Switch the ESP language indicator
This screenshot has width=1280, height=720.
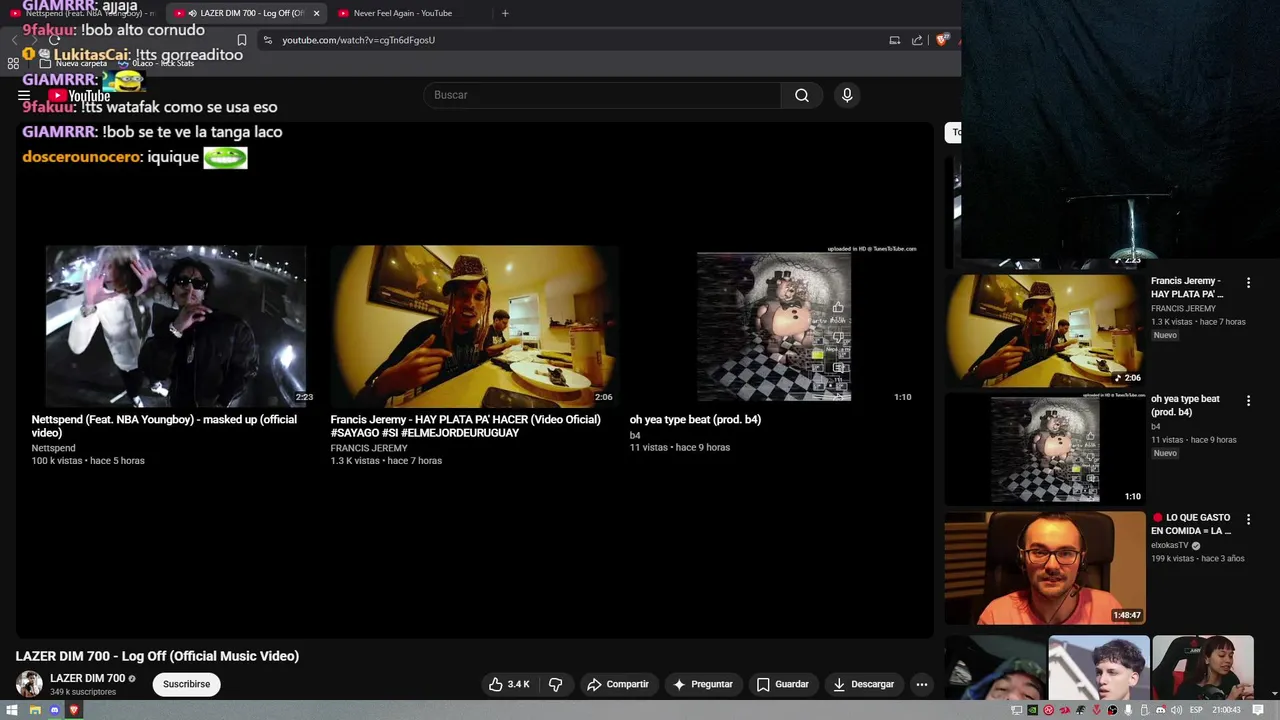[x=1196, y=710]
